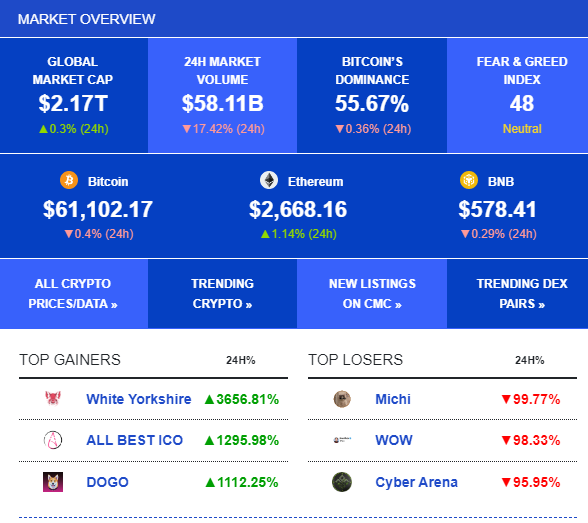Click the 24H% header under Top Losers
The height and width of the screenshot is (523, 588).
(530, 360)
